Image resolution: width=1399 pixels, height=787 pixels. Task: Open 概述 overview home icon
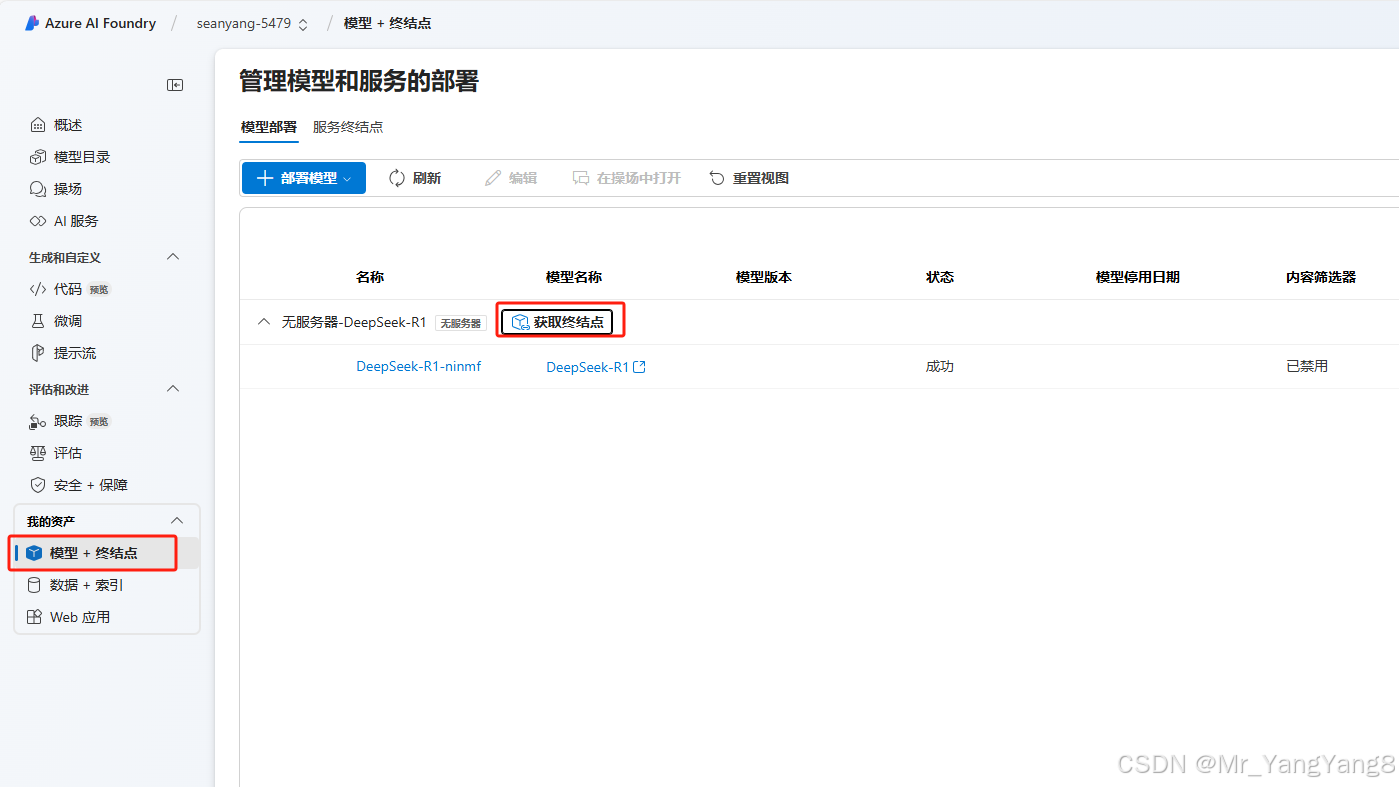[38, 125]
